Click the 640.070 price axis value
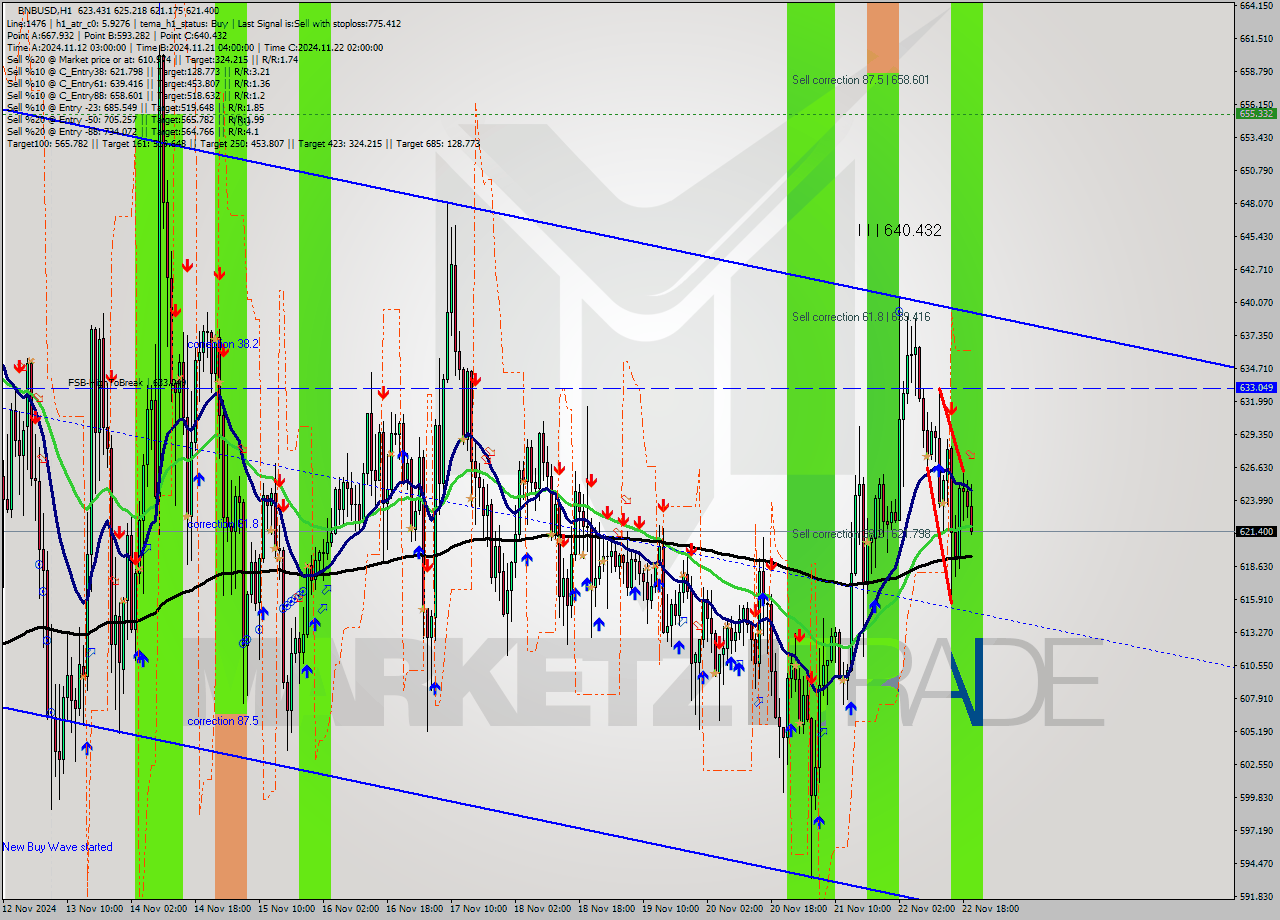 [x=1256, y=302]
